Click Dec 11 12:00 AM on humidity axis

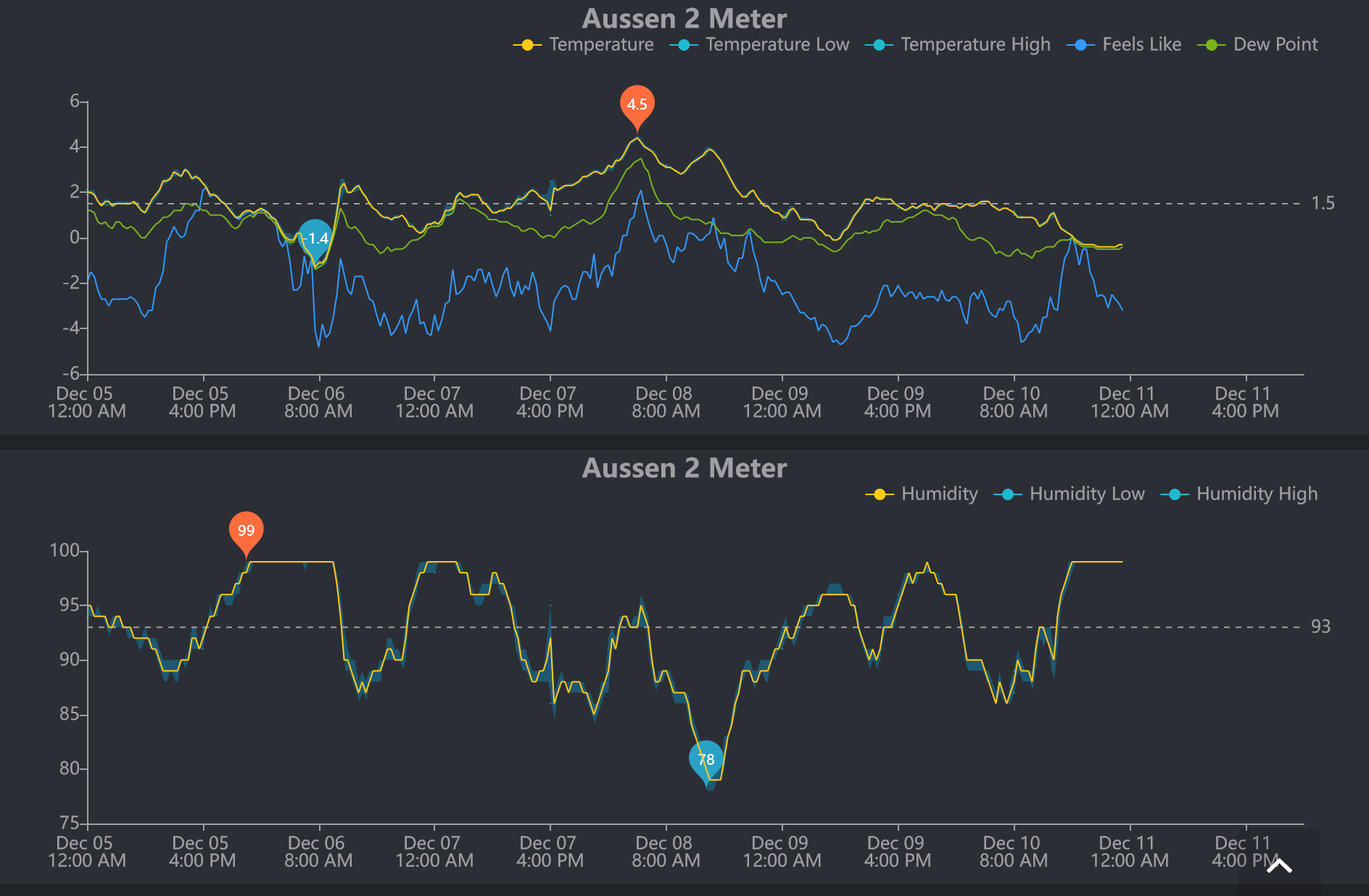[1130, 852]
